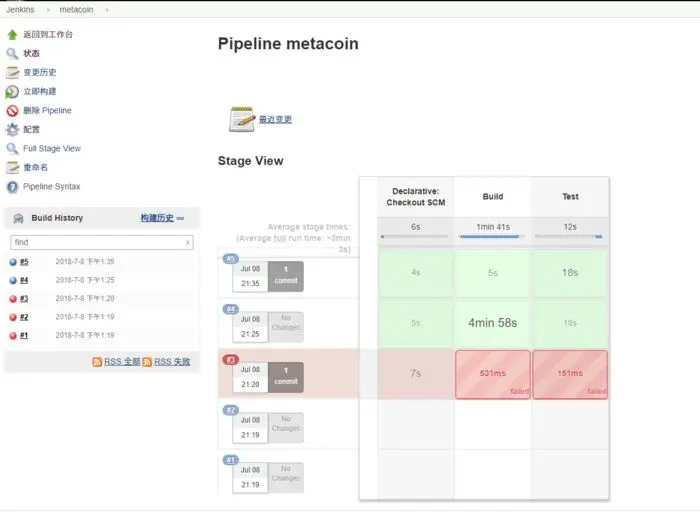The image size is (700, 514).
Task: Click the 1 commit box for build #5
Action: 286,276
